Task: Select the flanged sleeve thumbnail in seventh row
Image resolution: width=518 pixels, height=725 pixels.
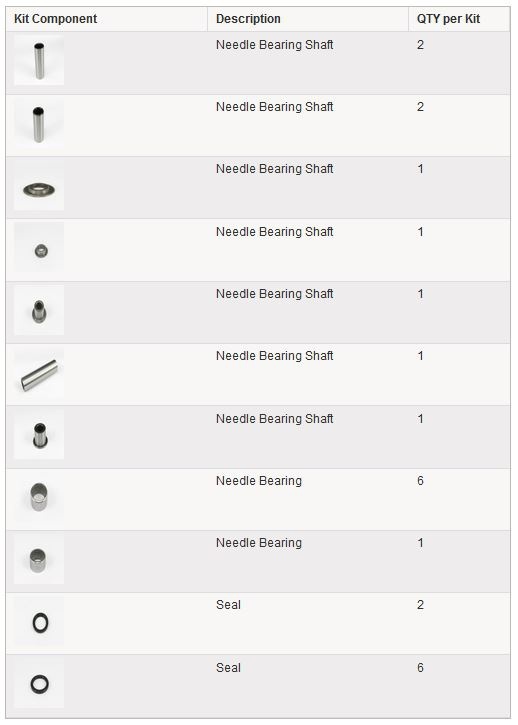Action: [x=39, y=435]
